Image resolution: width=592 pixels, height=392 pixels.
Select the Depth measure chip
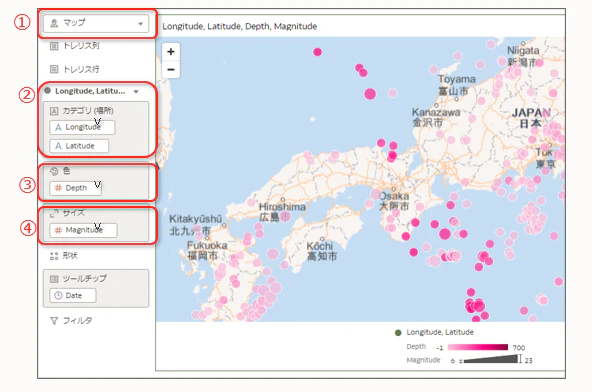(76, 188)
